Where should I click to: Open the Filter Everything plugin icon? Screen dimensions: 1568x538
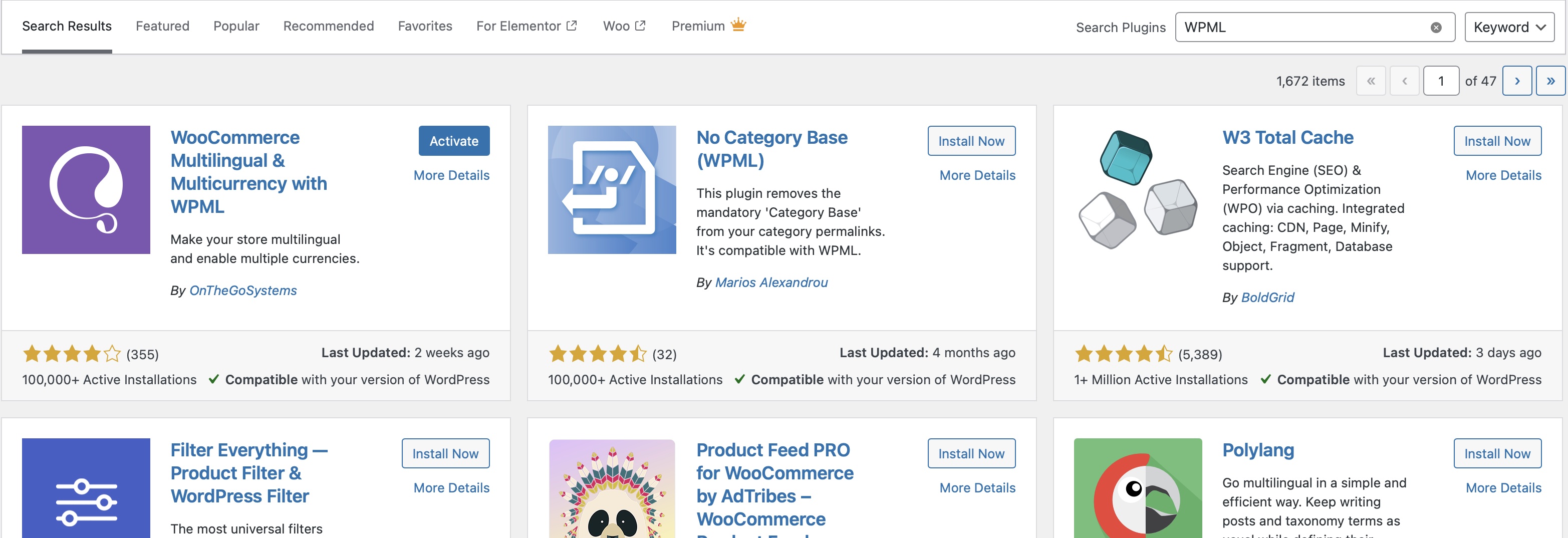coord(86,488)
